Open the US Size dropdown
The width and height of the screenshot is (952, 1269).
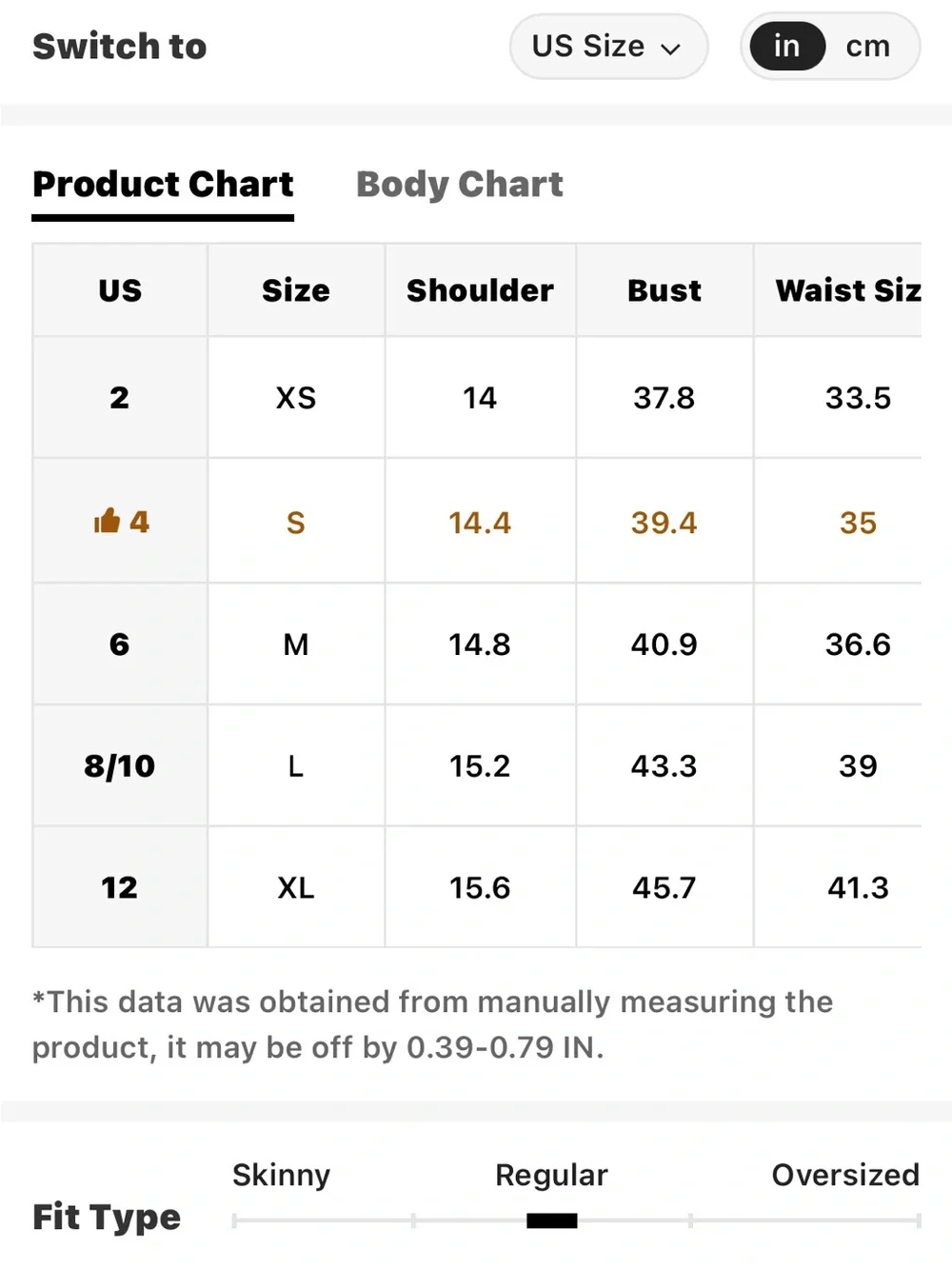pos(608,46)
